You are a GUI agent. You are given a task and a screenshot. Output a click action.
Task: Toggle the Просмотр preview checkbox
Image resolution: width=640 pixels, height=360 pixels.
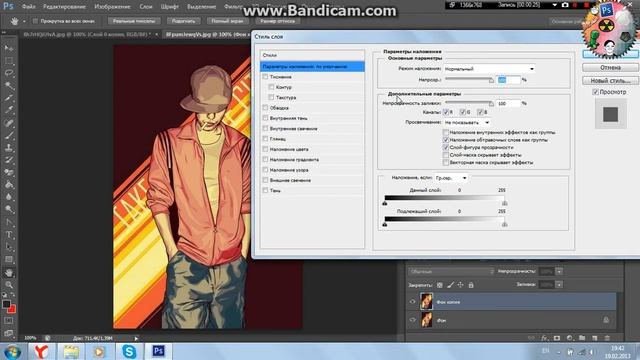point(595,92)
